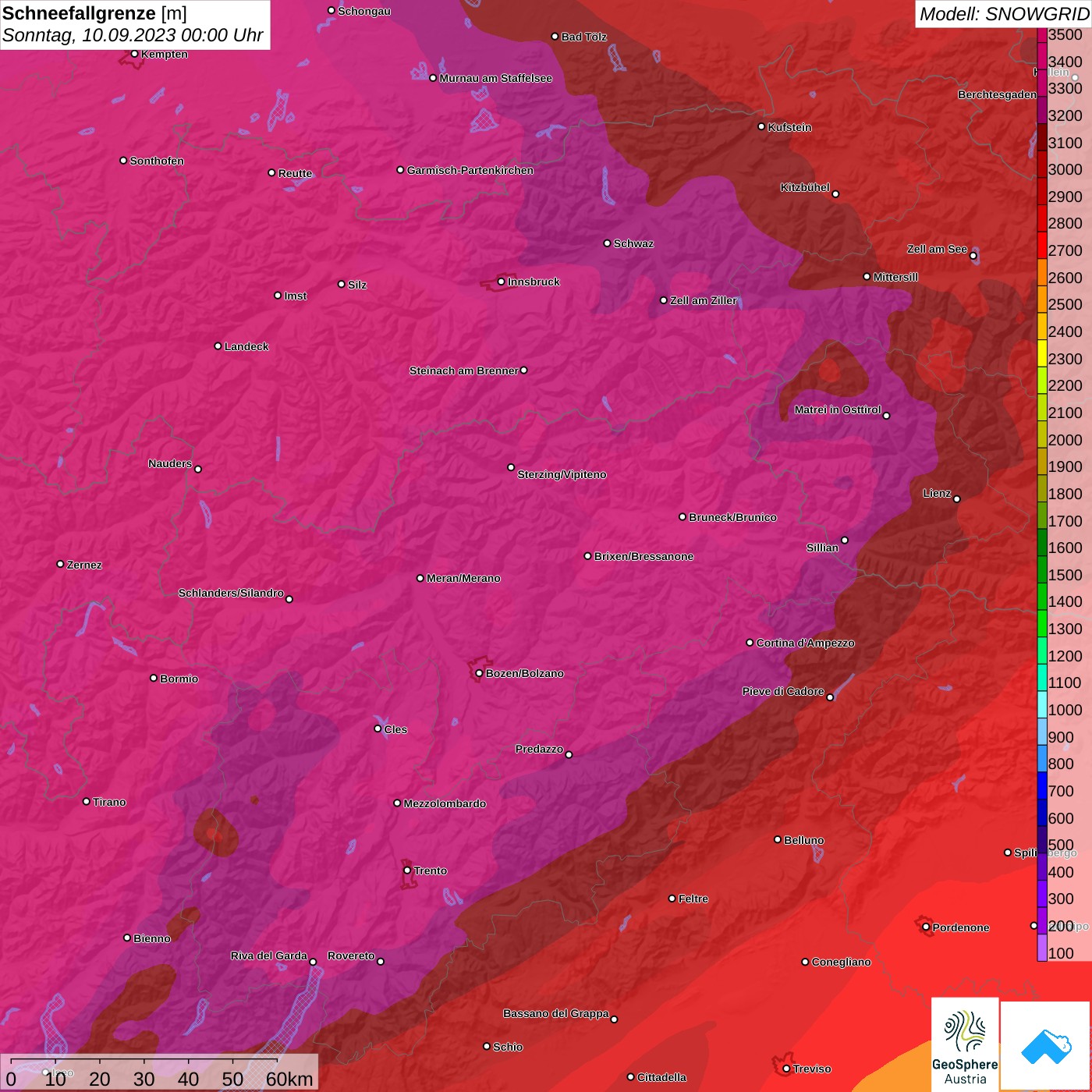Select the Innsbruck city marker dot

tap(501, 282)
